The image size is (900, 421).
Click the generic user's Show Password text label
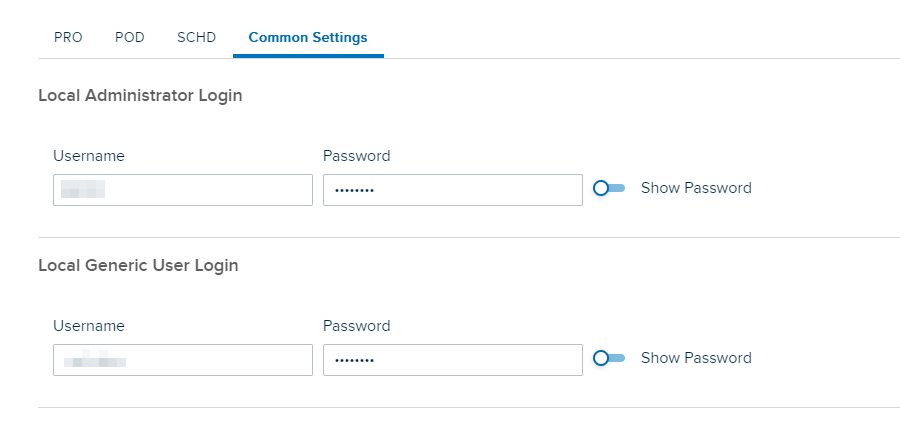tap(696, 358)
